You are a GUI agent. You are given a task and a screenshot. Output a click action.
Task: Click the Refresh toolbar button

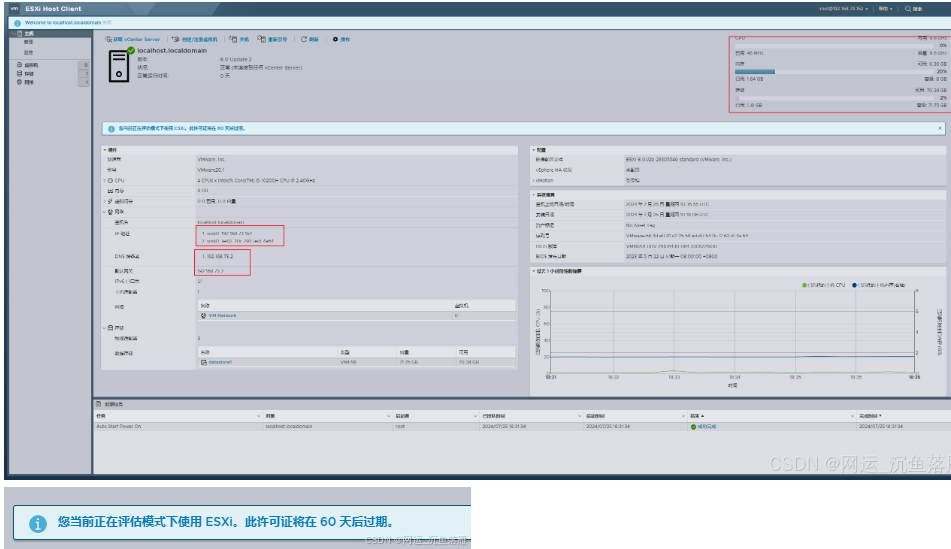(310, 39)
